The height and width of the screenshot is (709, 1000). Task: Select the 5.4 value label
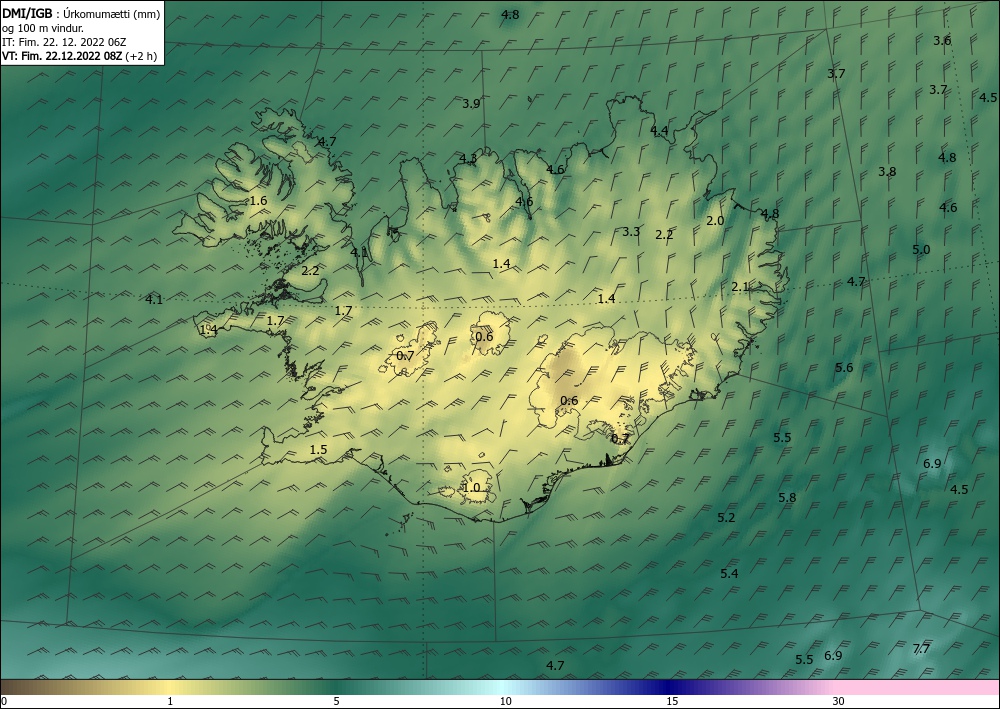click(x=730, y=574)
